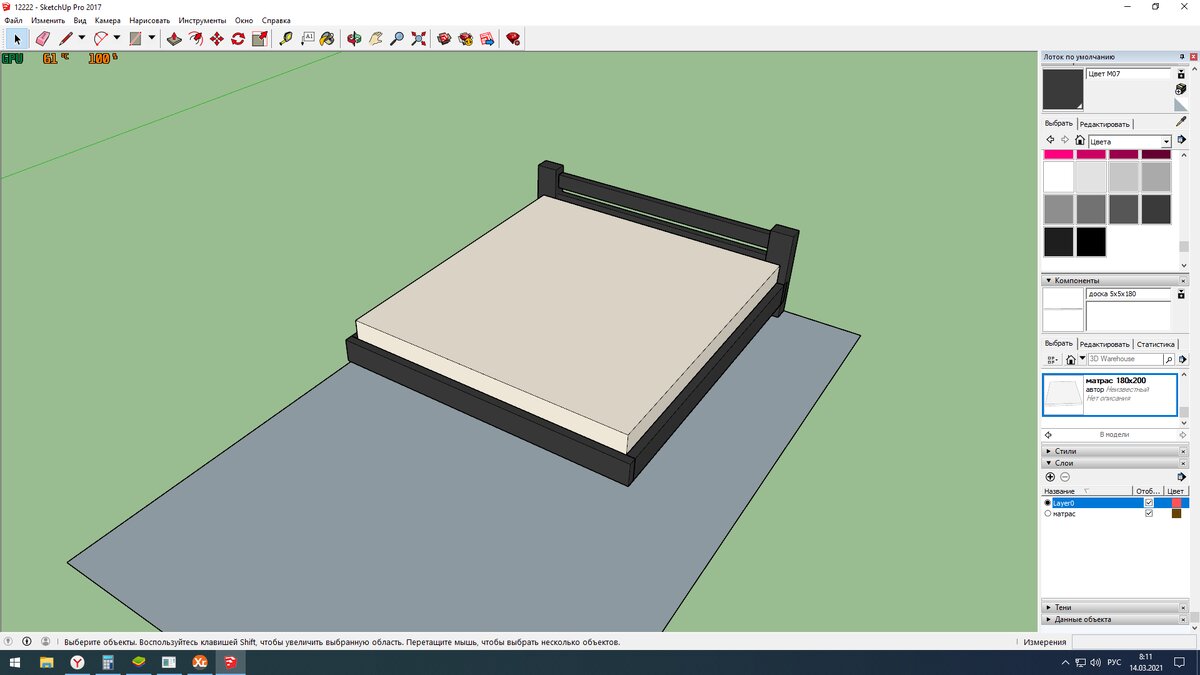Click Layer0 red color swatch
The height and width of the screenshot is (675, 1200).
(x=1176, y=503)
